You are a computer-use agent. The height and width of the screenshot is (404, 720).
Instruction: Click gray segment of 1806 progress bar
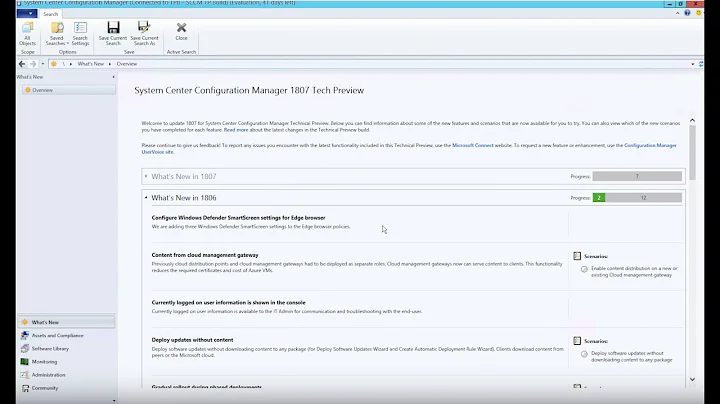point(643,198)
